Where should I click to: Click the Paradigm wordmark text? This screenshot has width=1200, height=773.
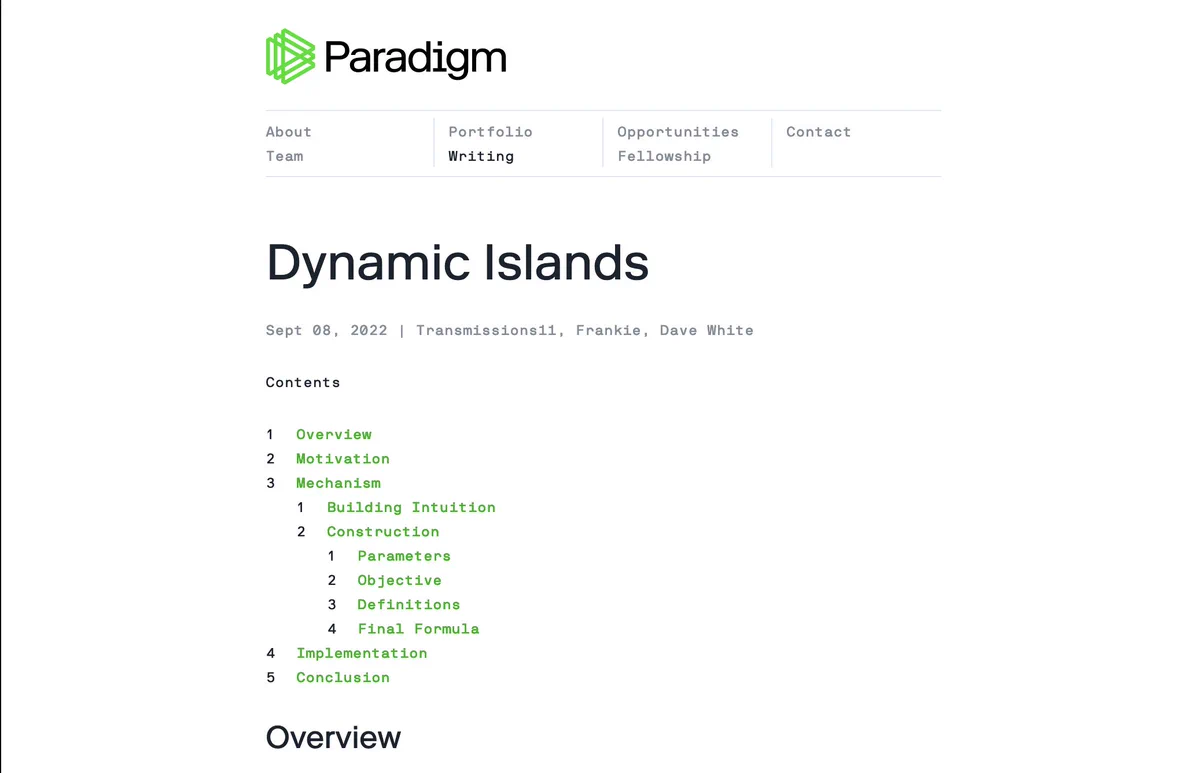[415, 57]
